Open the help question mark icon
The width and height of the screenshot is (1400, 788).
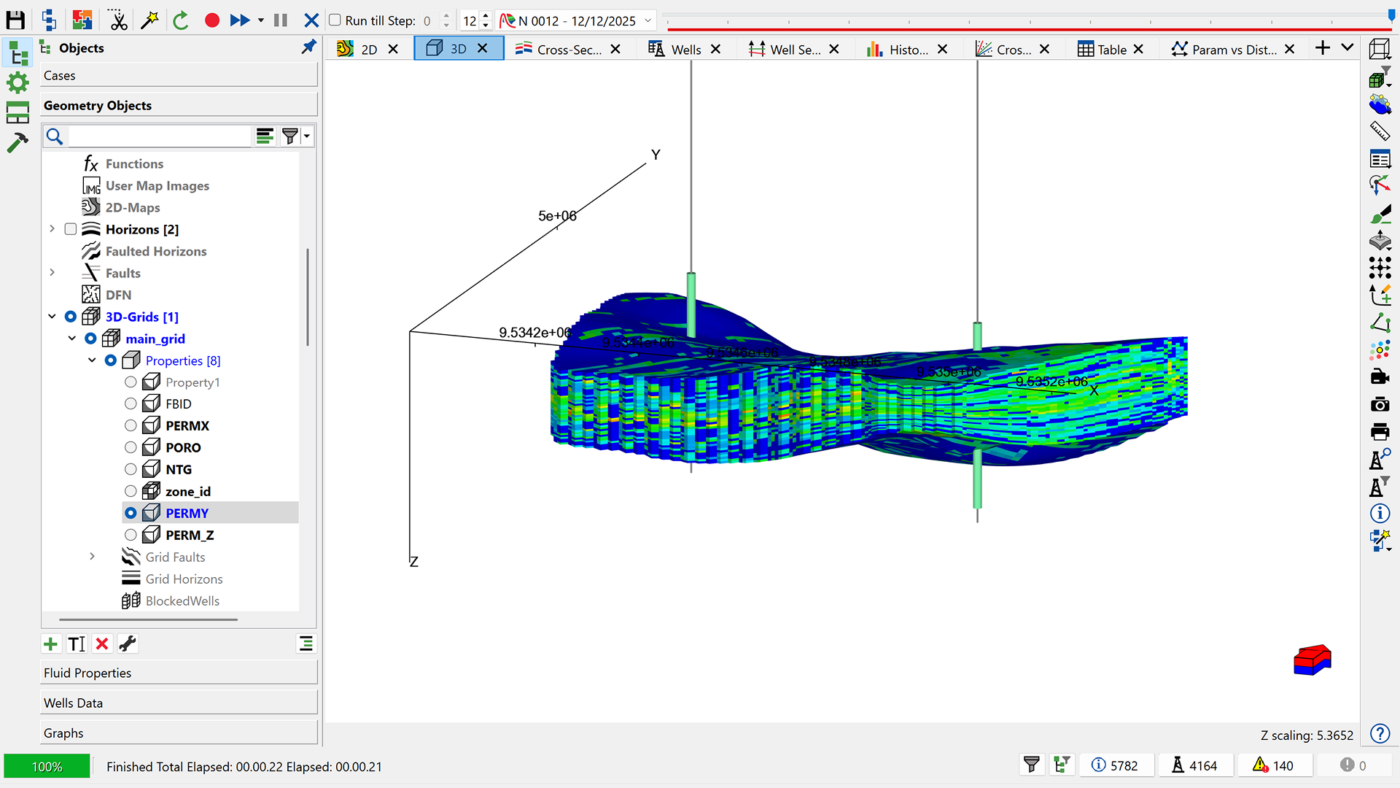(x=1380, y=735)
